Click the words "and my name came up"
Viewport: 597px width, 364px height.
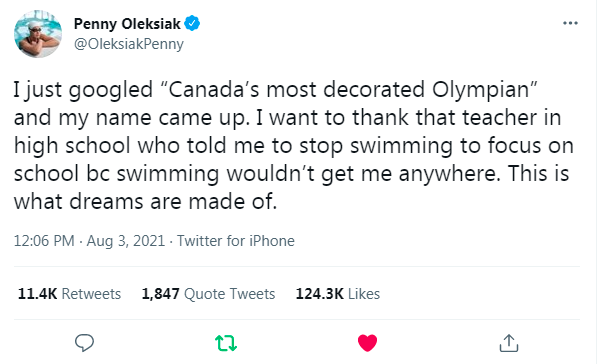click(x=132, y=118)
